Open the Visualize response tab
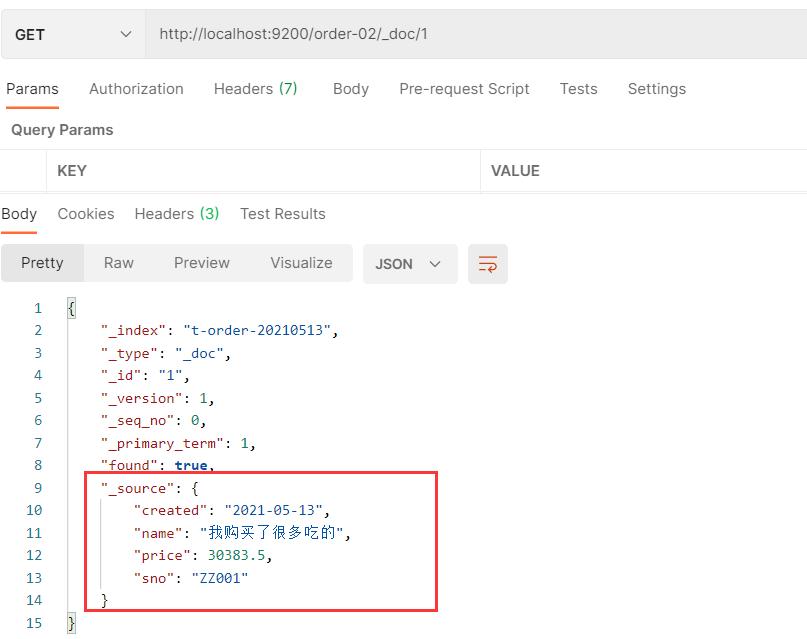Viewport: 807px width, 639px height. pos(300,262)
